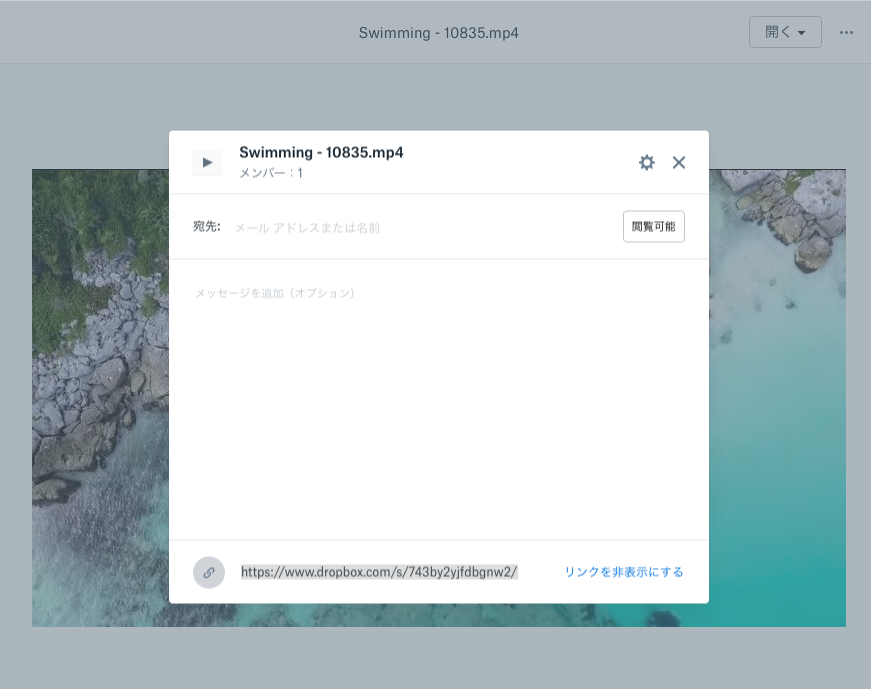Click the bold Swimming - 10835.mp4 dialog title

tap(321, 153)
